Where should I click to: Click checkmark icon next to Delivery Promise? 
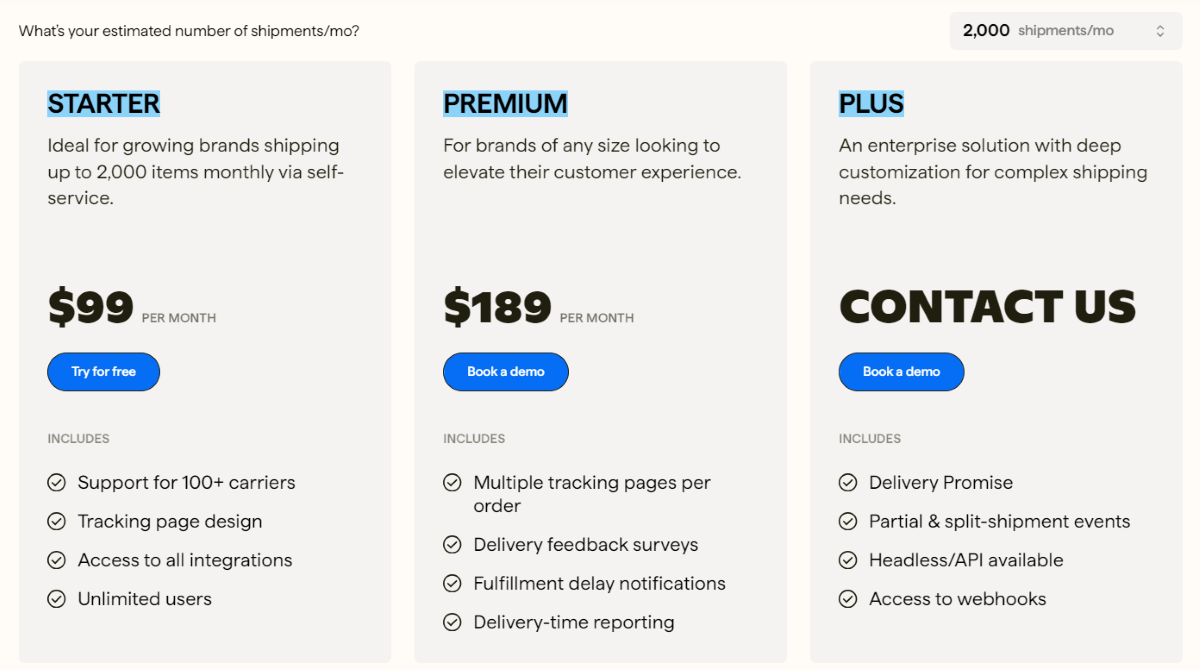tap(848, 483)
